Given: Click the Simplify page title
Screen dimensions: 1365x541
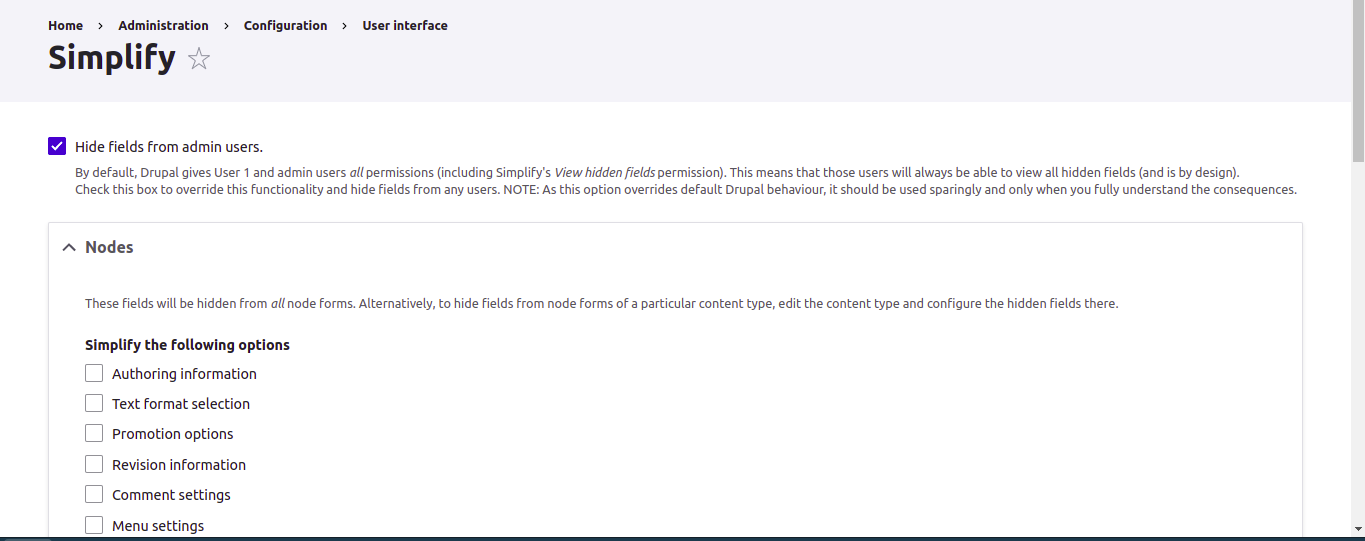Looking at the screenshot, I should (x=112, y=58).
